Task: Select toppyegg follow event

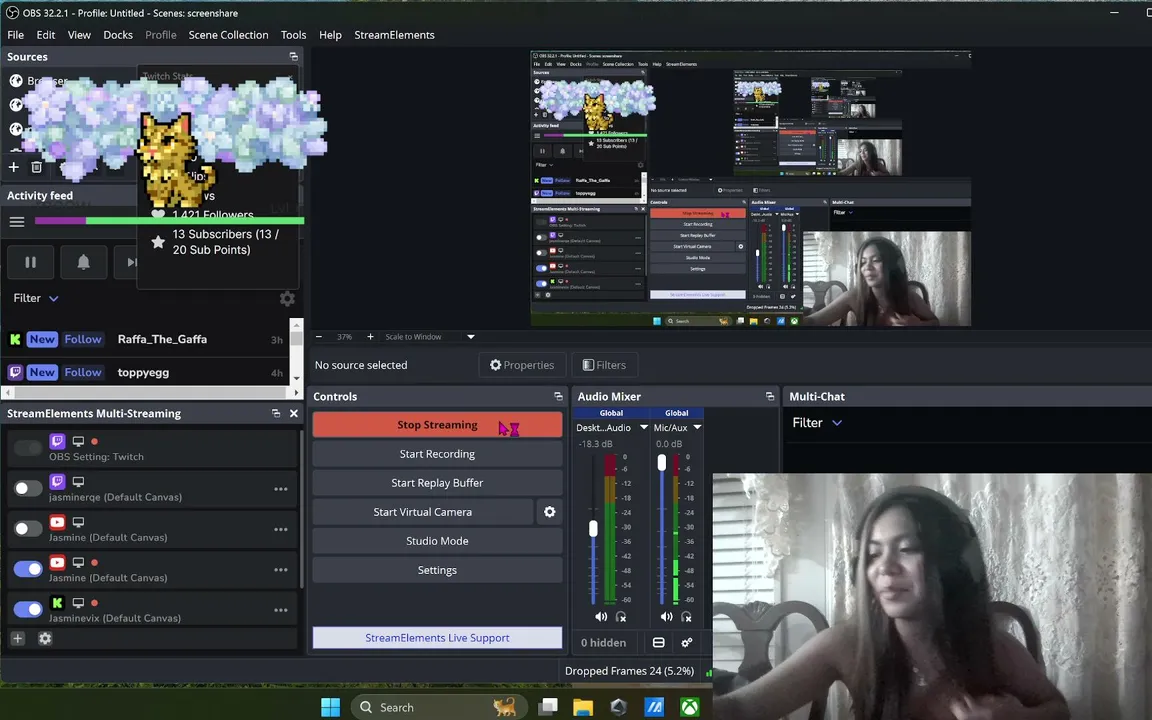Action: click(x=145, y=372)
